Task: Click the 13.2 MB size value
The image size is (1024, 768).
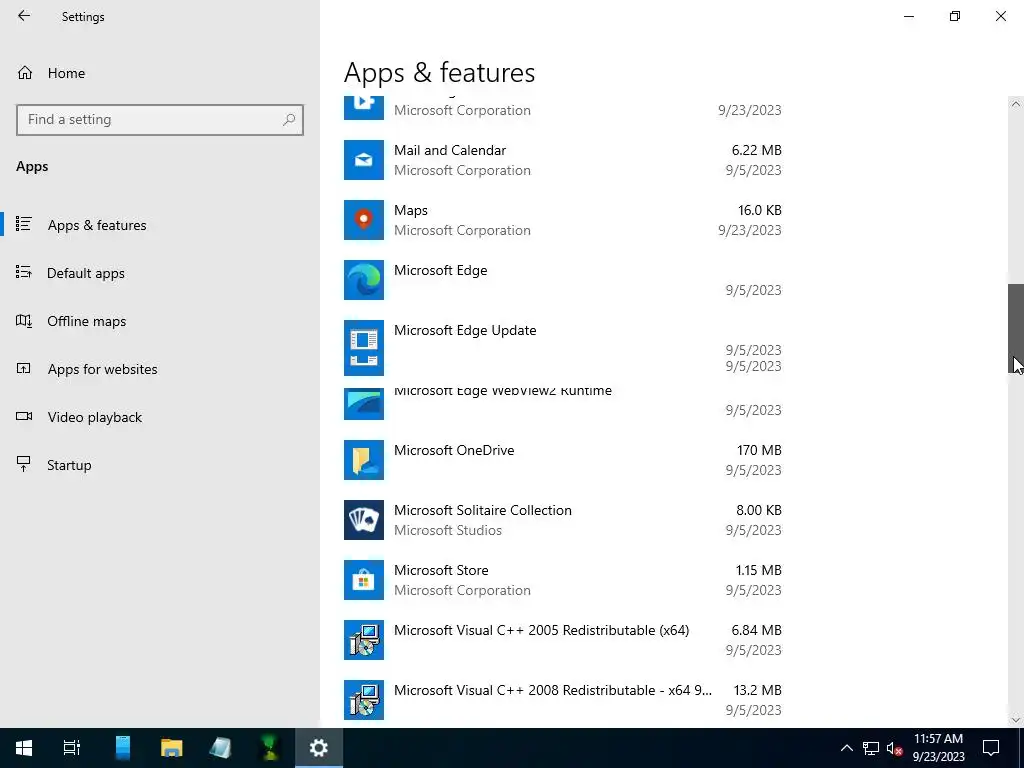Action: coord(758,691)
